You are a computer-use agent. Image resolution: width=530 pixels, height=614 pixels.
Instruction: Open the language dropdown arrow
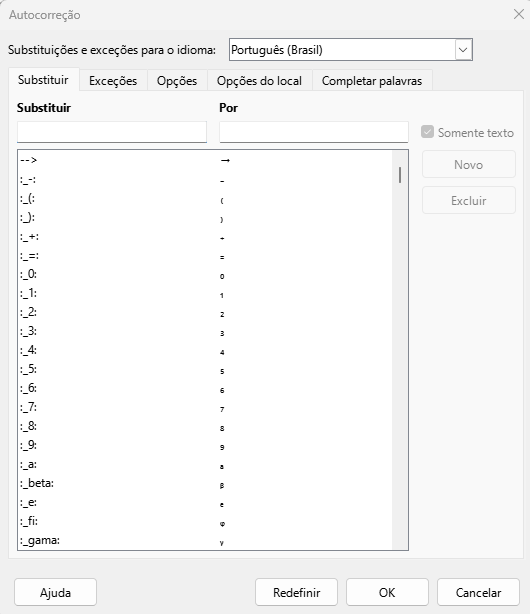coord(463,50)
